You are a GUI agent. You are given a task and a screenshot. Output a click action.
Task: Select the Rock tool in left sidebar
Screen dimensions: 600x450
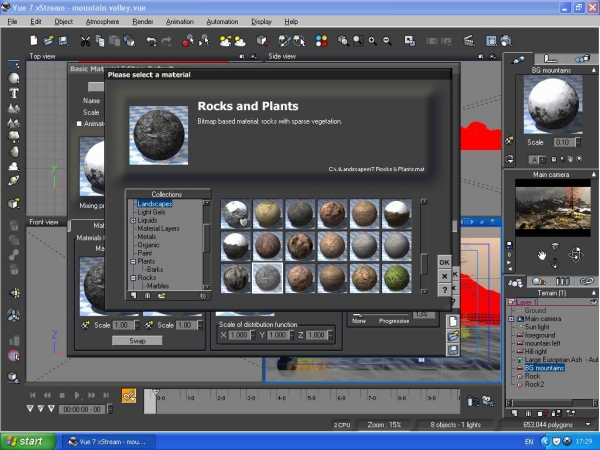point(14,152)
